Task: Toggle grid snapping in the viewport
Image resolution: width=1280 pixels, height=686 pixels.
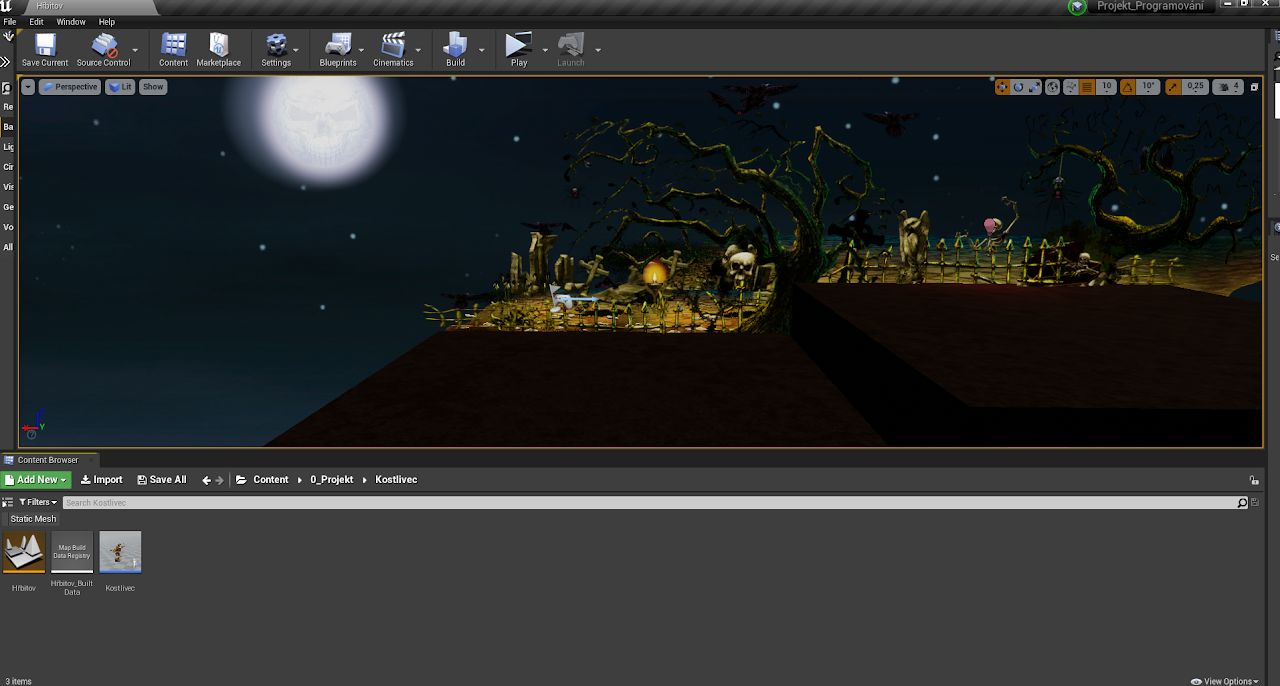Action: click(1087, 87)
